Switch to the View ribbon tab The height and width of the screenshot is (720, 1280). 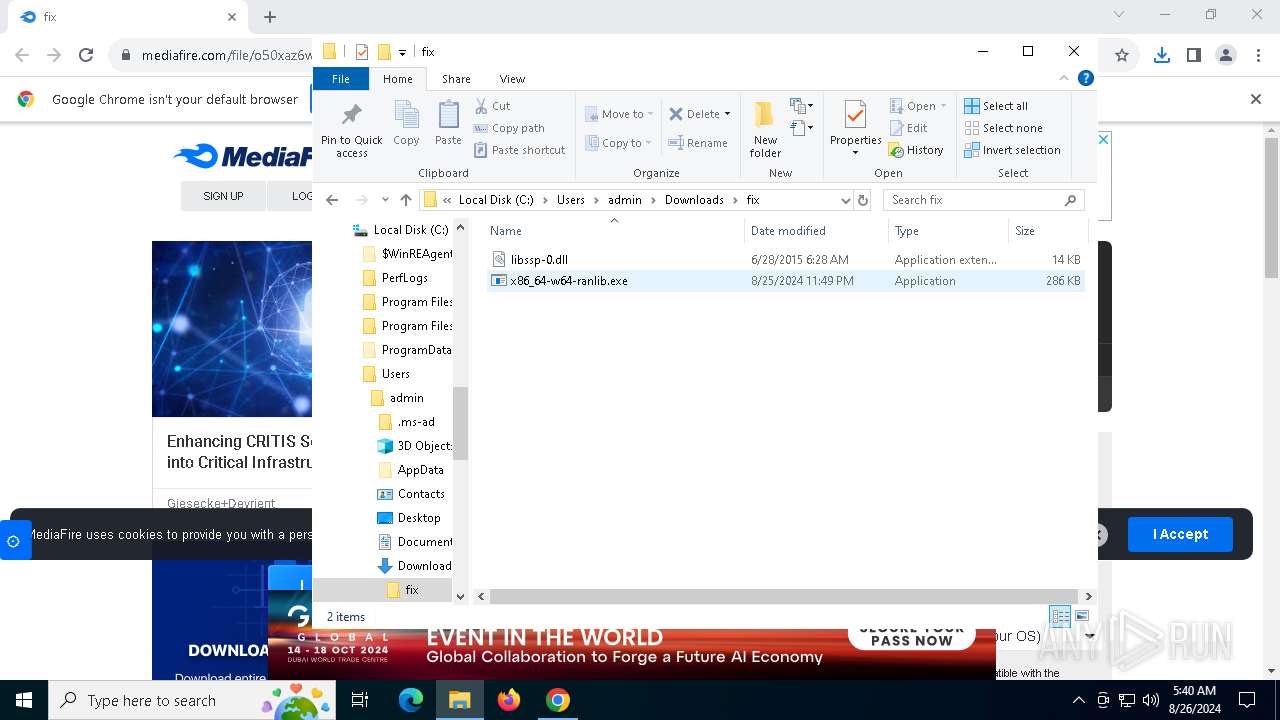512,79
